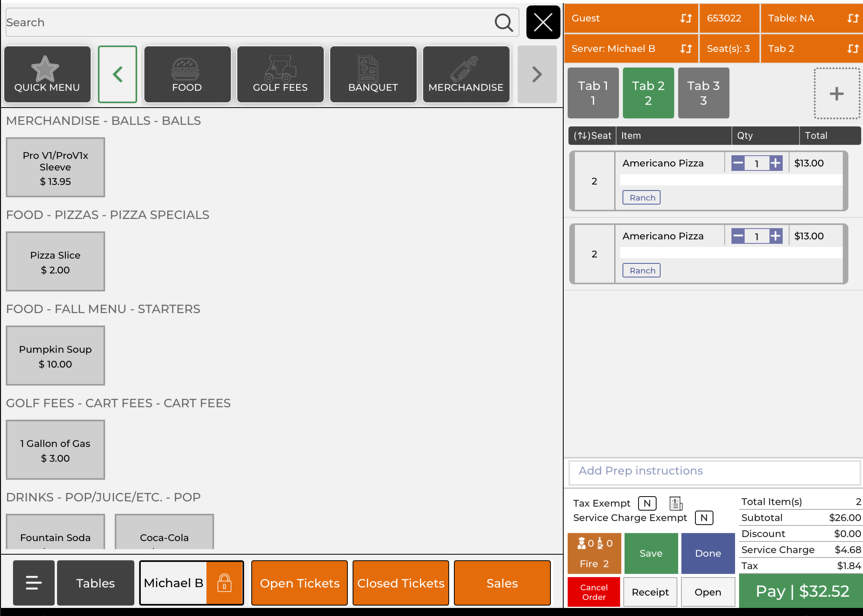Toggle Tax Exempt N box
The height and width of the screenshot is (616, 863).
[647, 504]
